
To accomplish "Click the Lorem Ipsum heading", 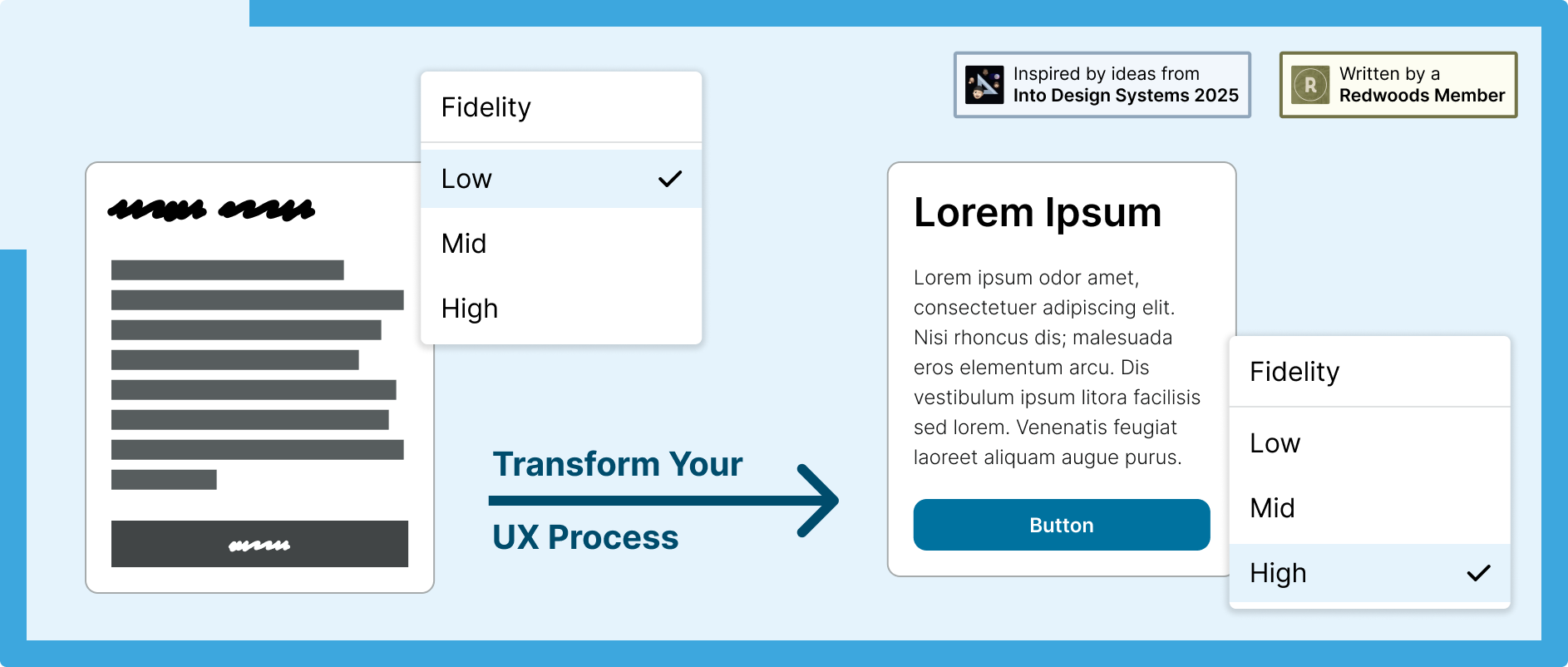I will tap(1038, 212).
